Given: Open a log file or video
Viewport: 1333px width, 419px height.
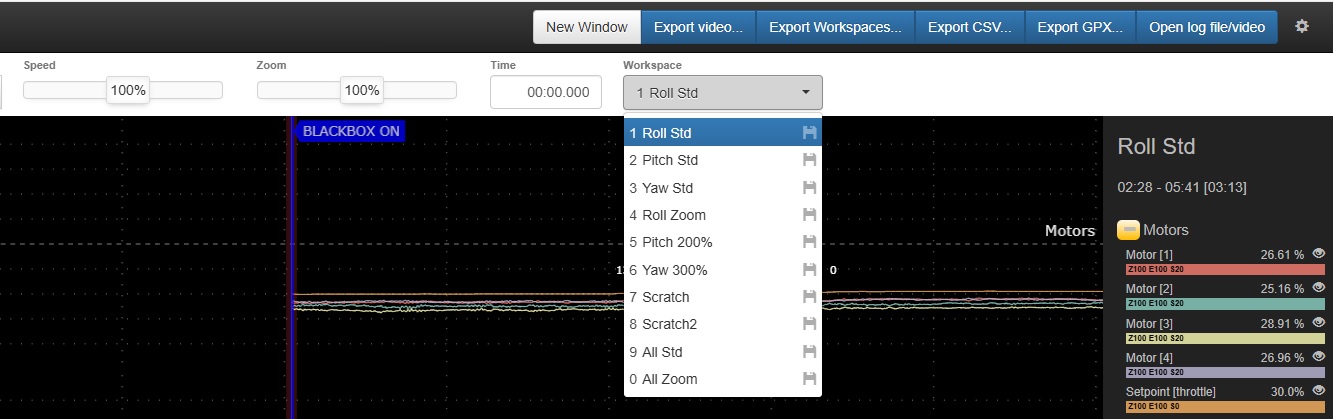Looking at the screenshot, I should (x=1206, y=27).
